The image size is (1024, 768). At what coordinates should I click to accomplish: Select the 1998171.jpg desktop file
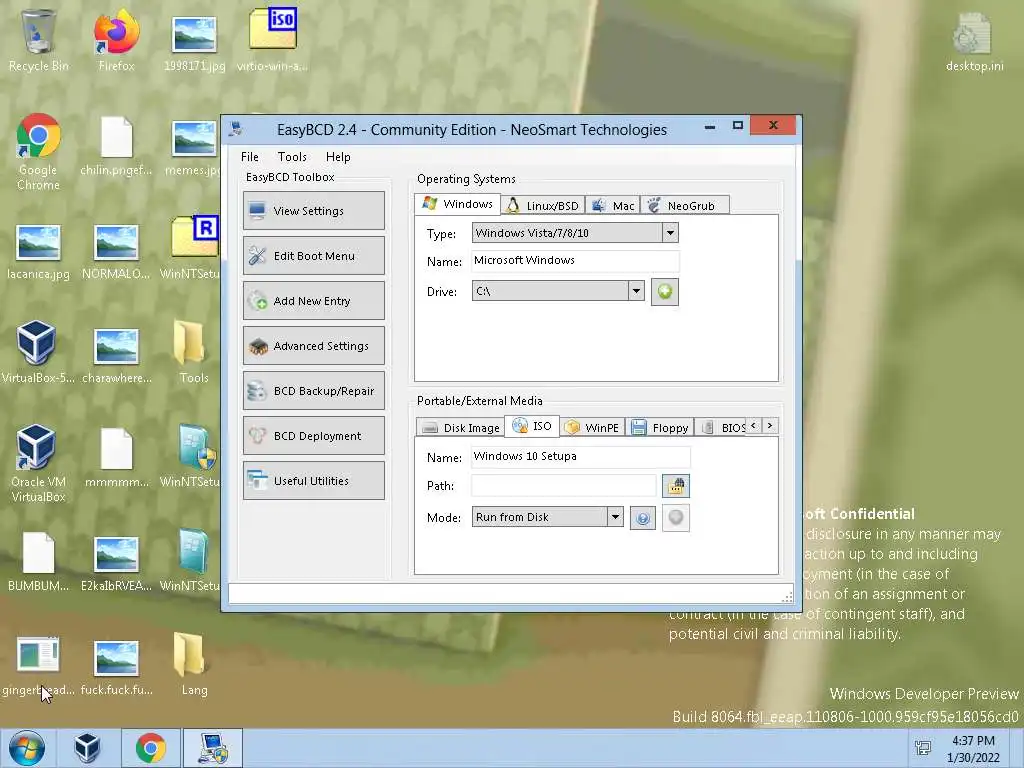[194, 43]
